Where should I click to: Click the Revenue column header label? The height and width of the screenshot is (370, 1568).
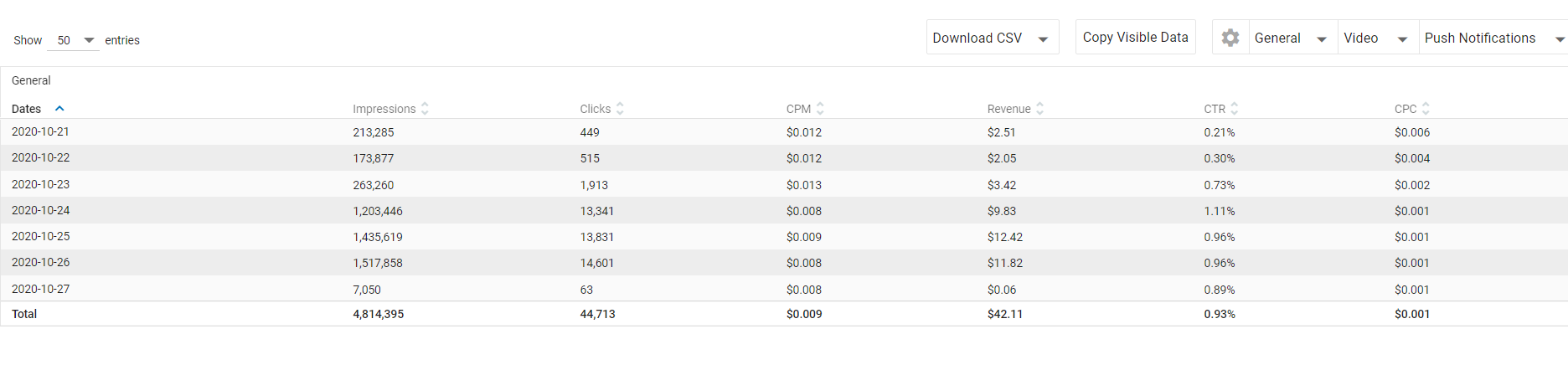[1008, 109]
